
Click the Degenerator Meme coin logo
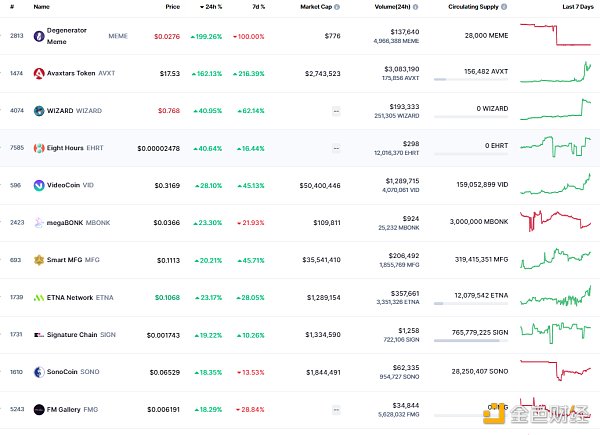(x=38, y=36)
